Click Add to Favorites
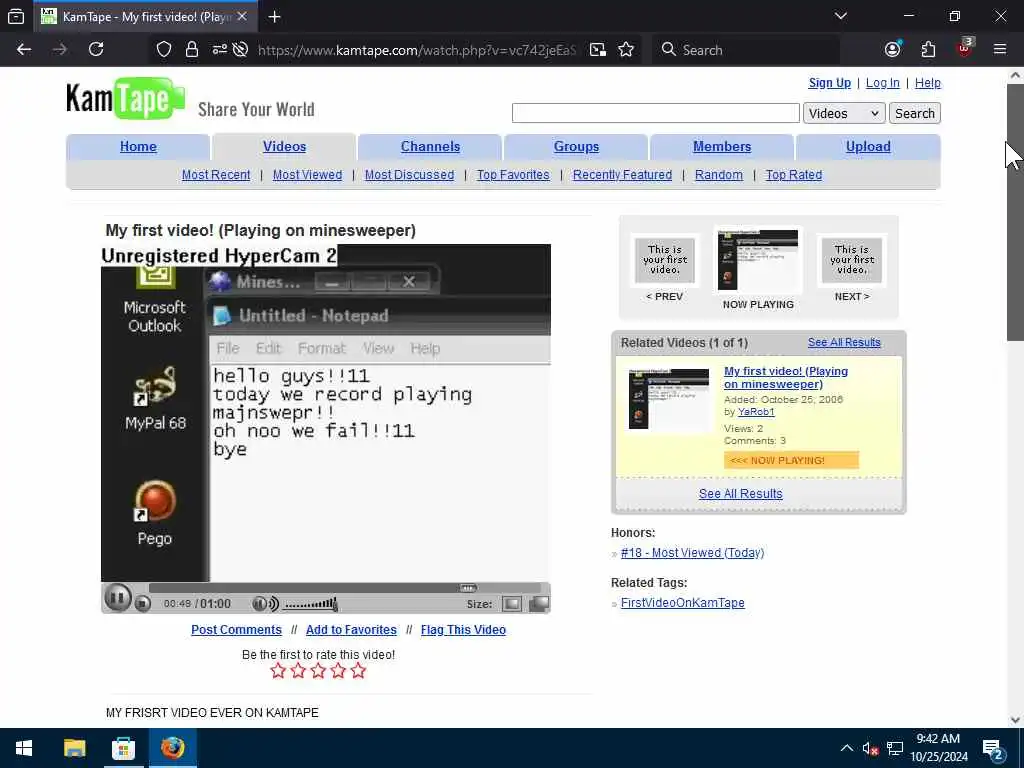 (351, 630)
